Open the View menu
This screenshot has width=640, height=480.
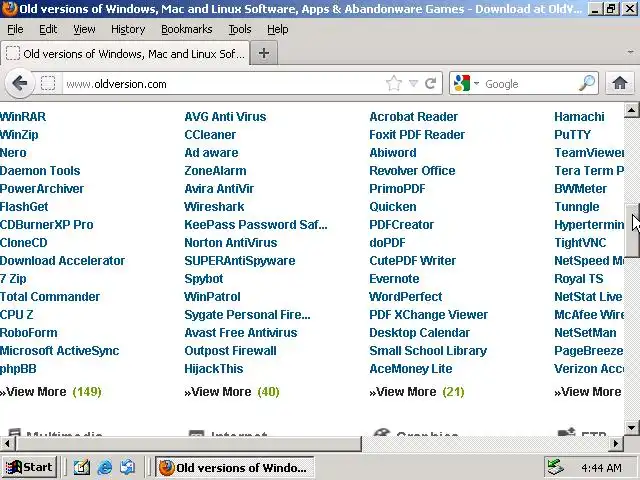(84, 29)
